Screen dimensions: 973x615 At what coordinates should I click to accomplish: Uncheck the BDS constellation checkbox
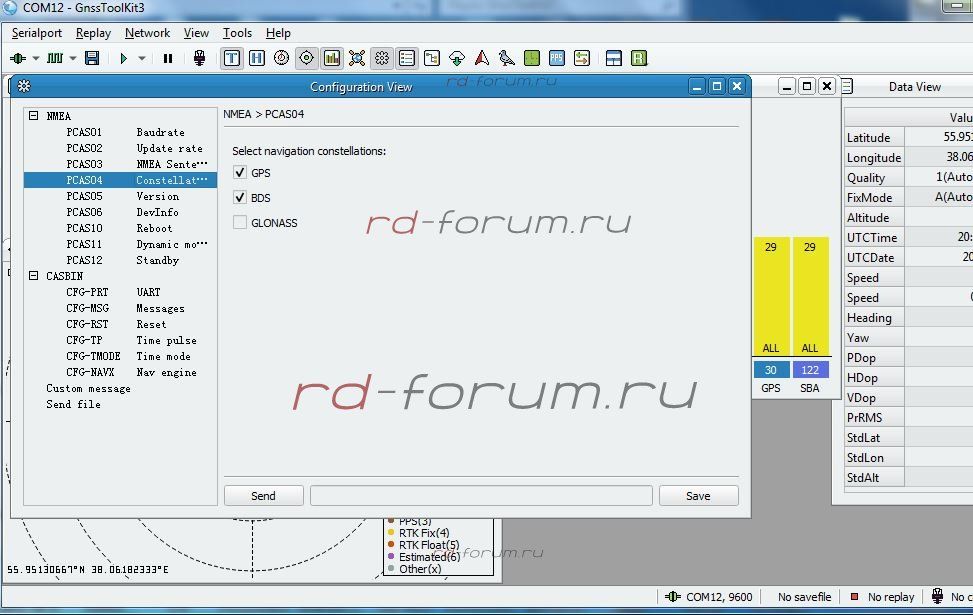point(240,198)
